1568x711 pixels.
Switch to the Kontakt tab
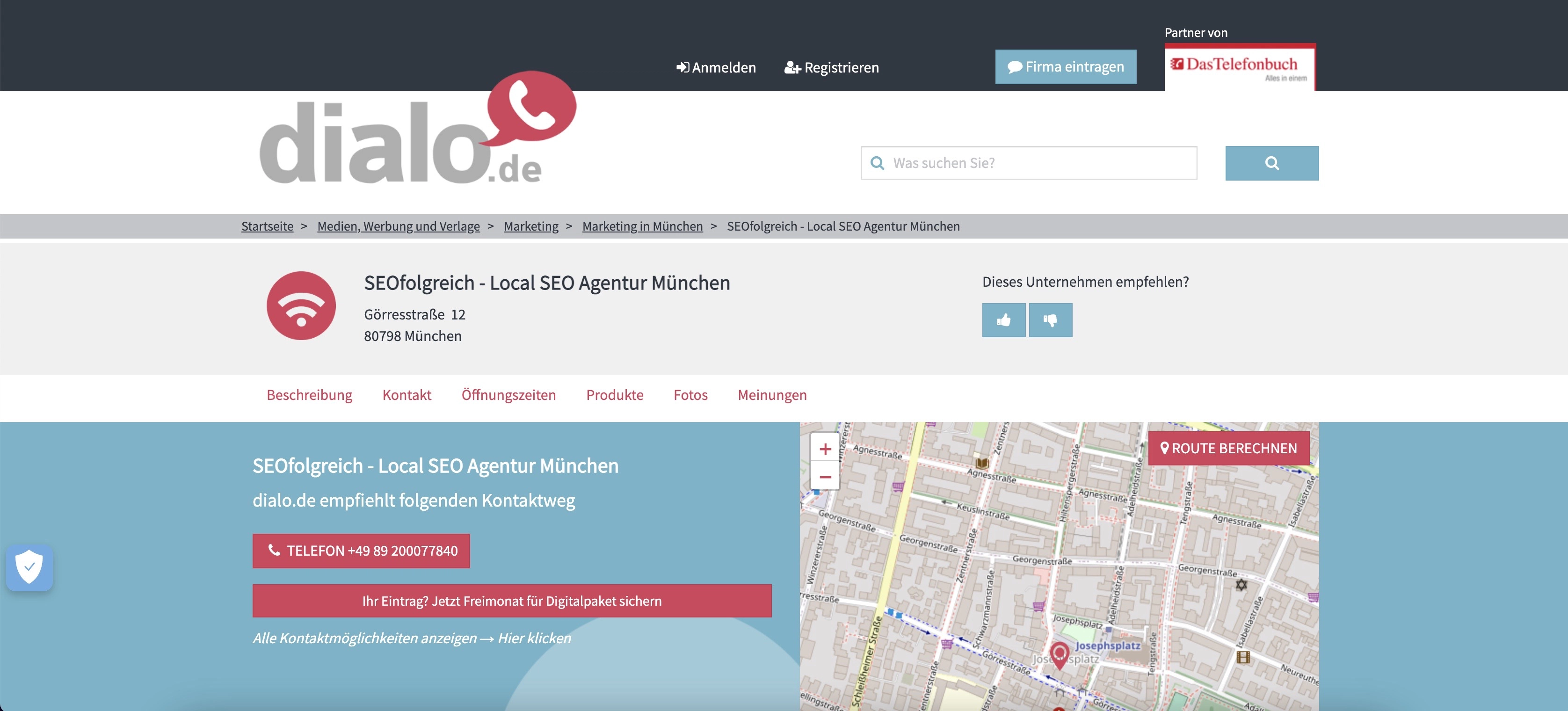click(x=407, y=394)
